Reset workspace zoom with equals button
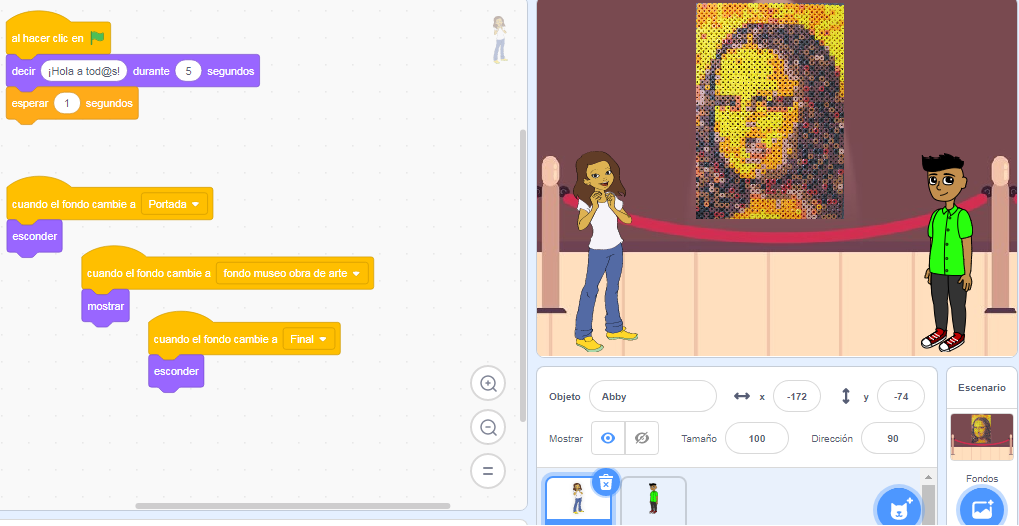This screenshot has height=526, width=1019. pos(488,471)
